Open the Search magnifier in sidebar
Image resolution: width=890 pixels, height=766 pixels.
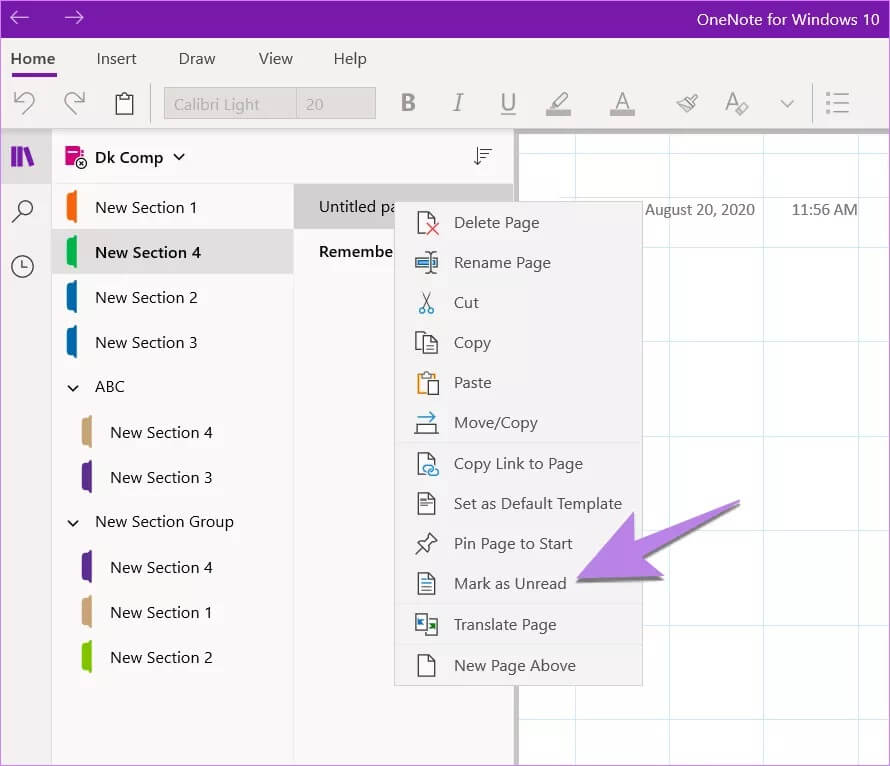[x=22, y=211]
